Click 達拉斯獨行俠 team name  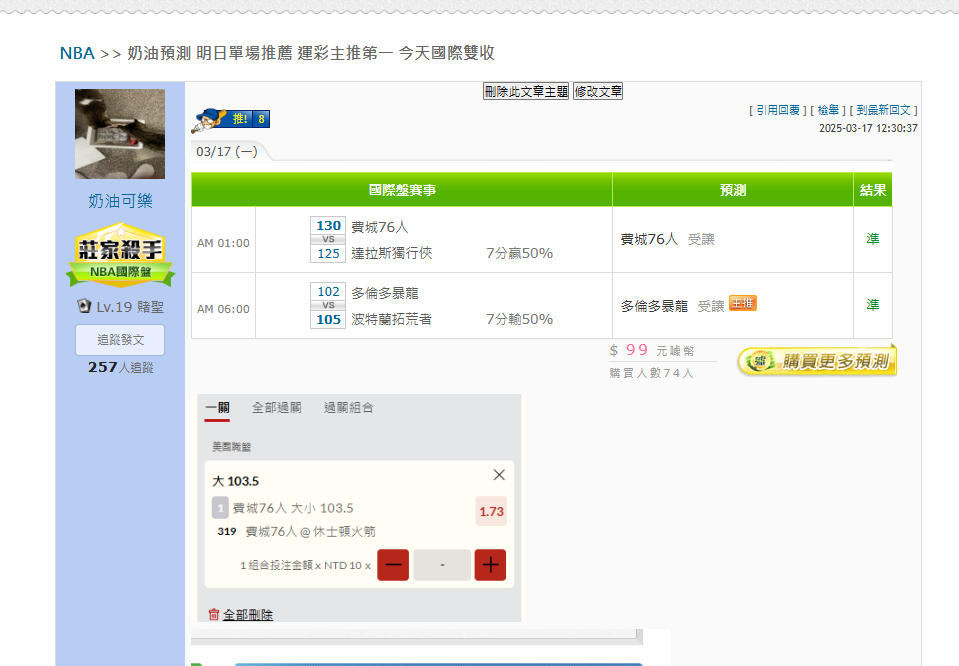tap(391, 253)
